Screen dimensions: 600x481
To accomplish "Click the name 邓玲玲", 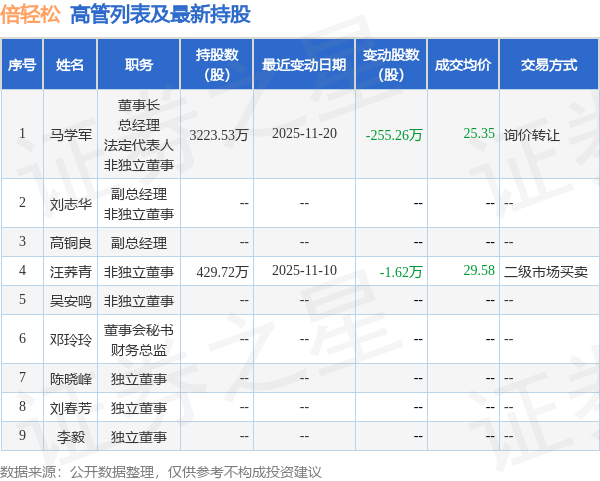I will point(71,340).
